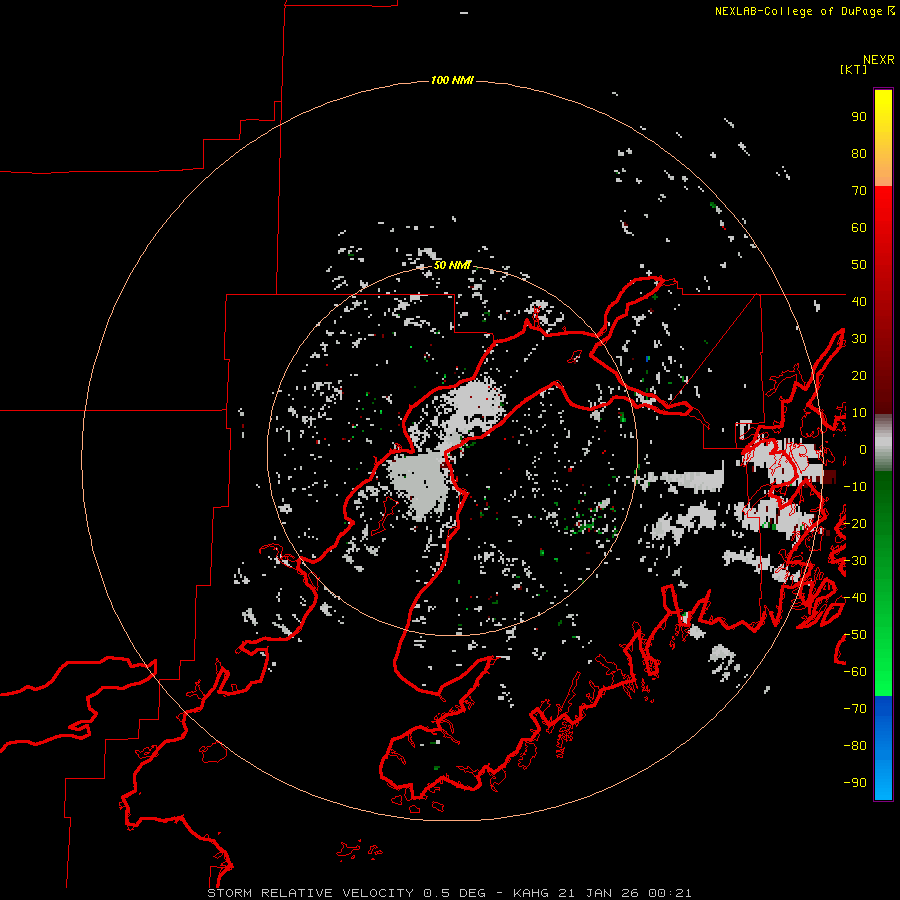The height and width of the screenshot is (900, 900).
Task: Pick the bright green segment near -60 on color bar
Action: coord(883,672)
